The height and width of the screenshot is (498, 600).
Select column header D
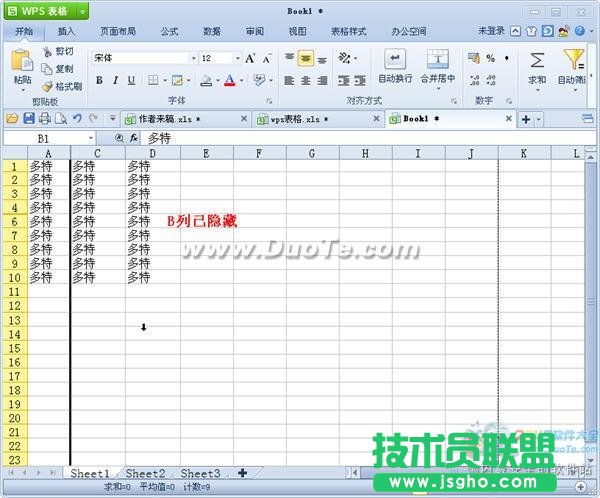click(x=153, y=153)
